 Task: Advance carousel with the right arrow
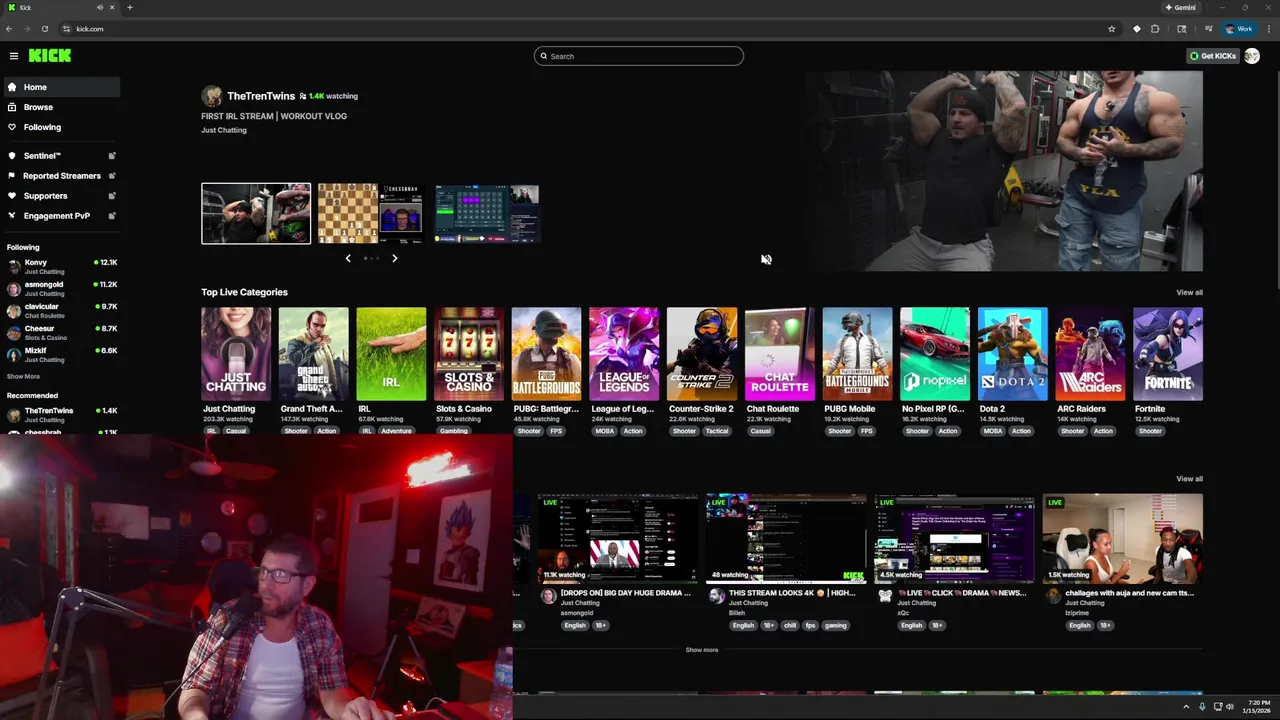tap(394, 258)
